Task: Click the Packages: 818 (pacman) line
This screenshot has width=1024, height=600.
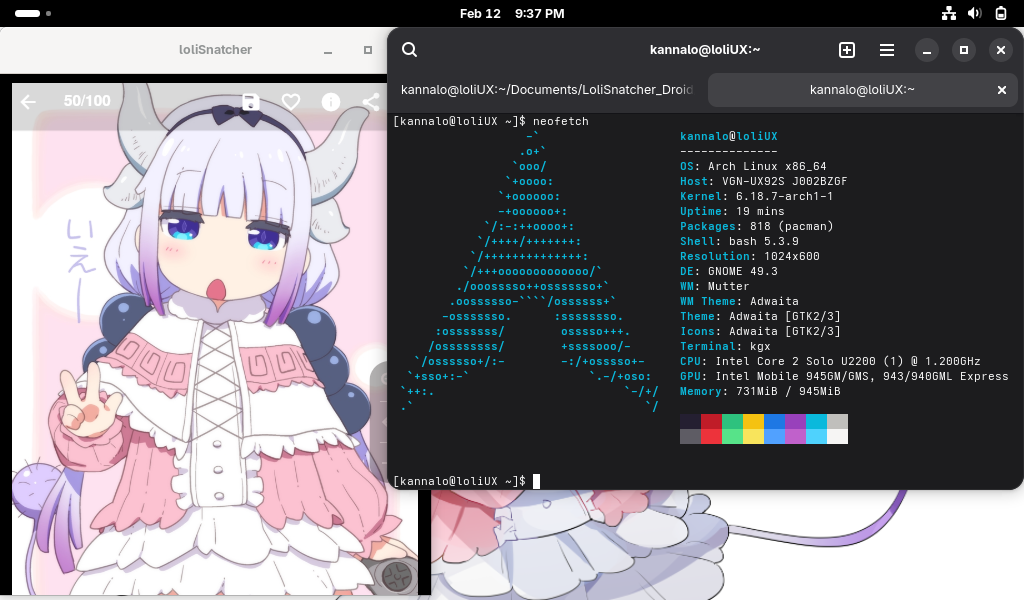Action: coord(756,226)
